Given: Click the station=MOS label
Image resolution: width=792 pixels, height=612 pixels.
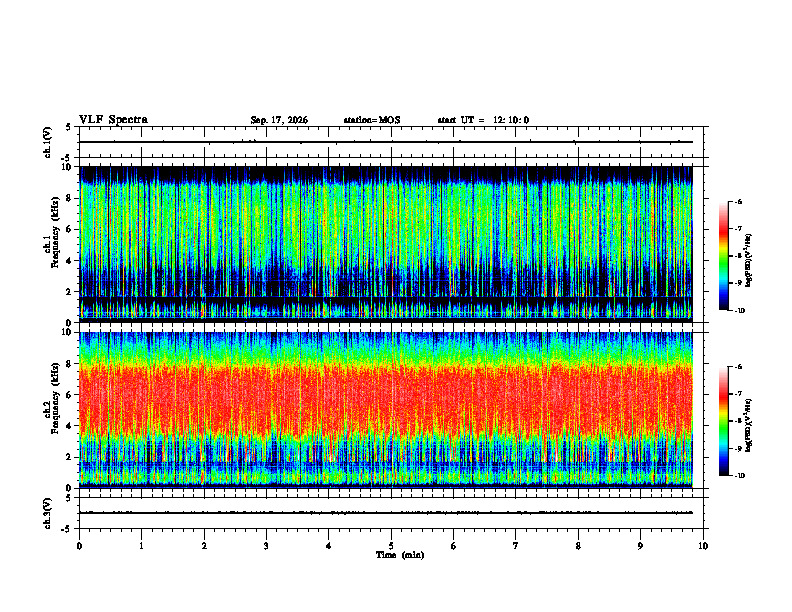Looking at the screenshot, I should [x=372, y=120].
